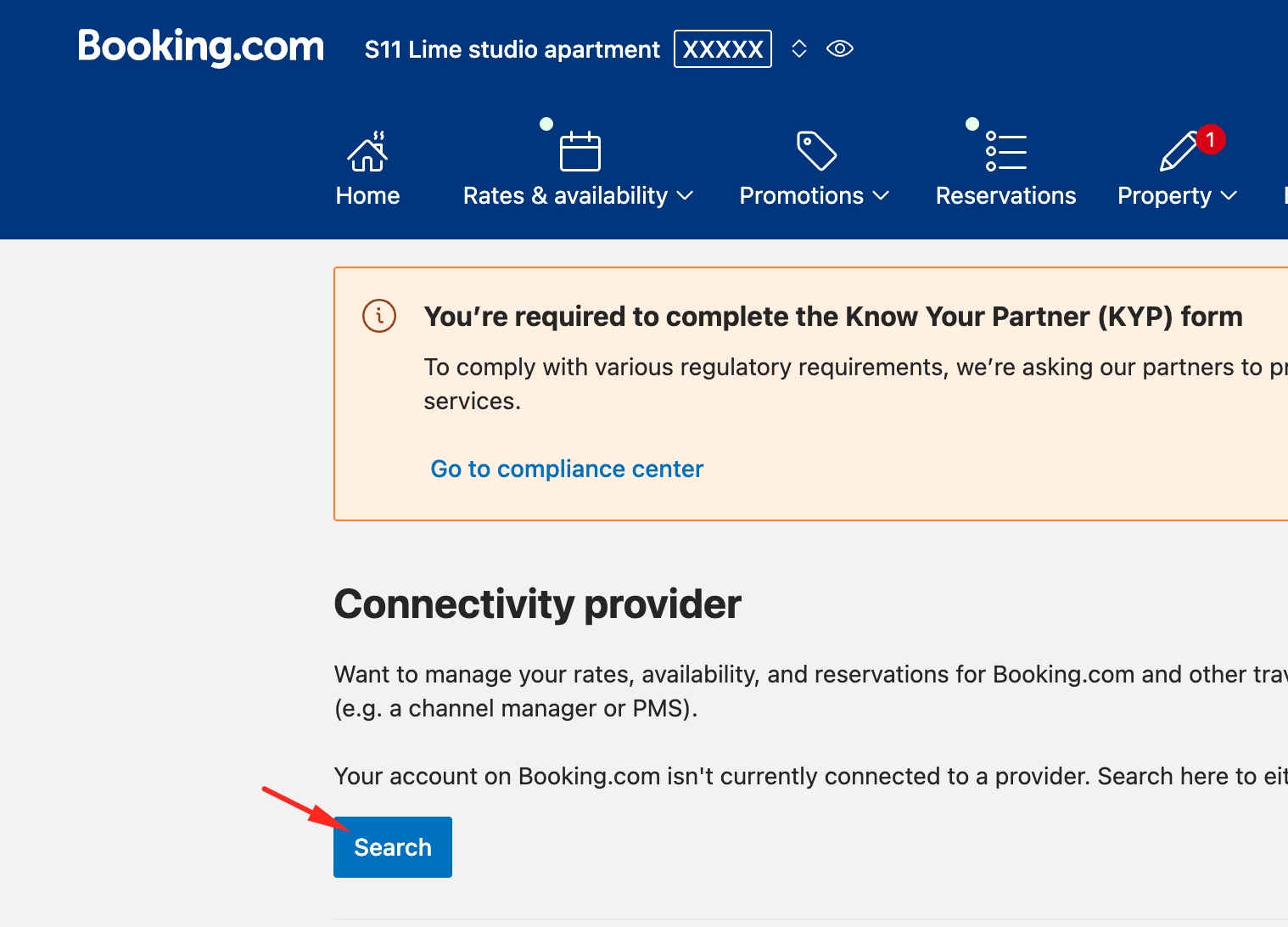Click the Property pencil icon
The width and height of the screenshot is (1288, 927).
1178,152
